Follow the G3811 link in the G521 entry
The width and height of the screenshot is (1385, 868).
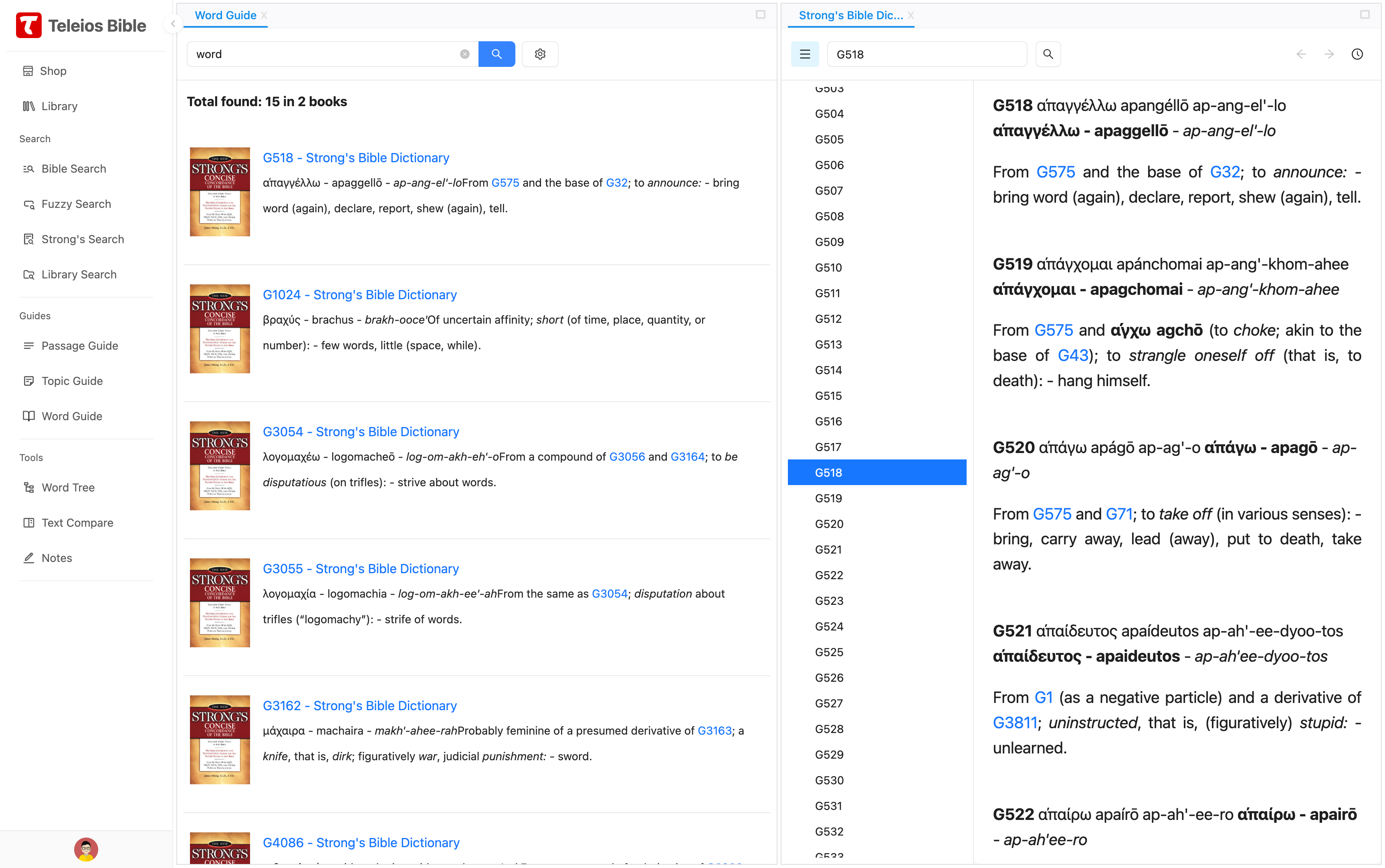click(x=1015, y=723)
